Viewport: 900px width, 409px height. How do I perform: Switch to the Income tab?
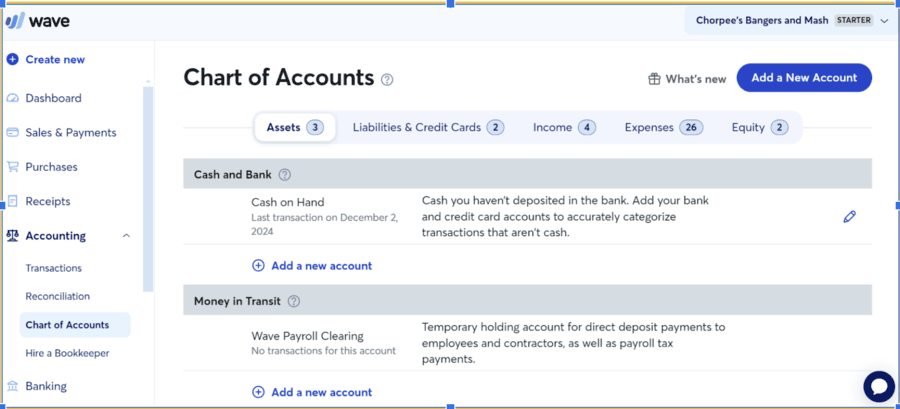click(564, 127)
